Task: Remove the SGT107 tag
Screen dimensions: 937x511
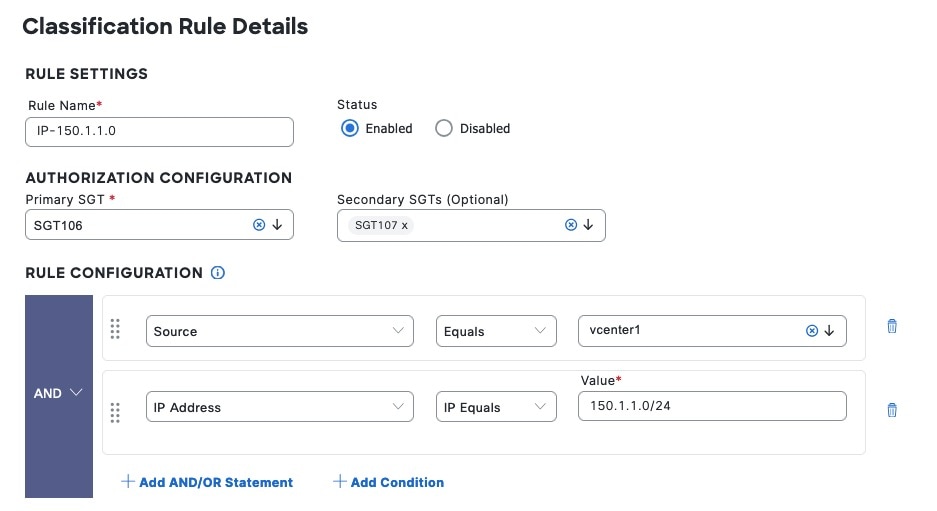Action: tap(405, 226)
